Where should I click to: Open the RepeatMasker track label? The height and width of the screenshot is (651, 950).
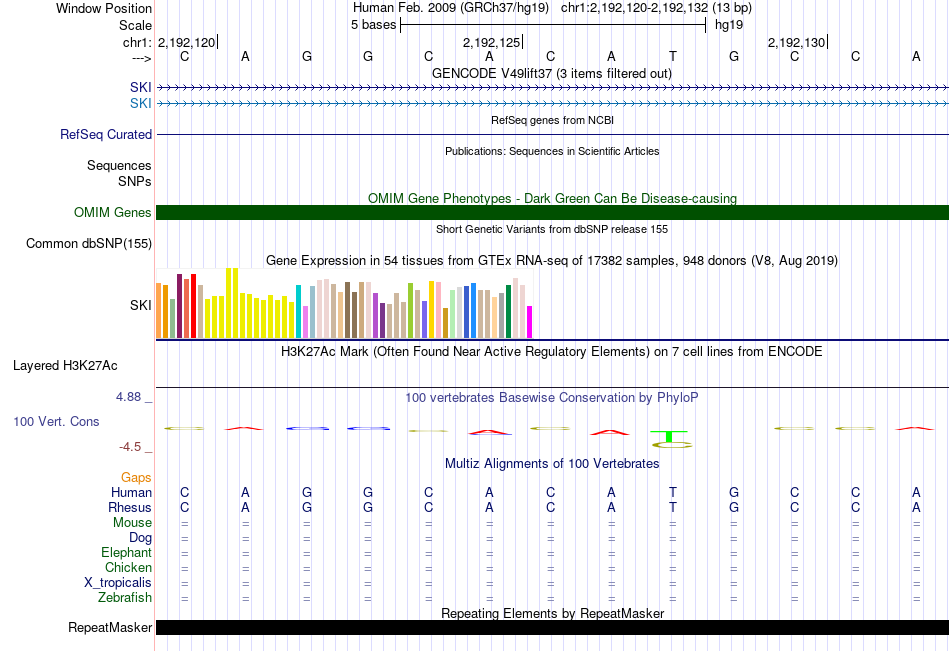tap(110, 628)
